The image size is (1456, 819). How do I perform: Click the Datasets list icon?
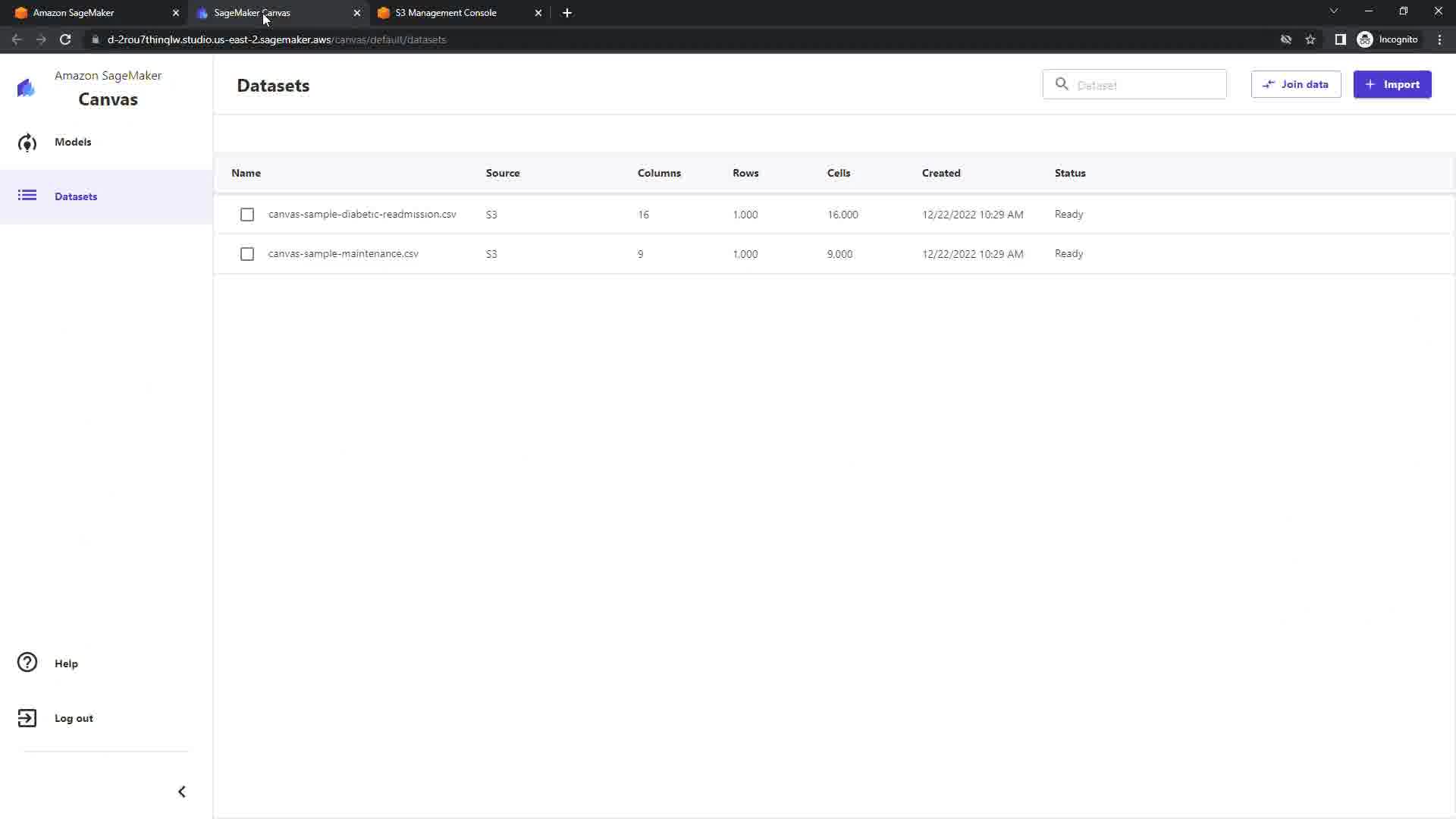(27, 196)
